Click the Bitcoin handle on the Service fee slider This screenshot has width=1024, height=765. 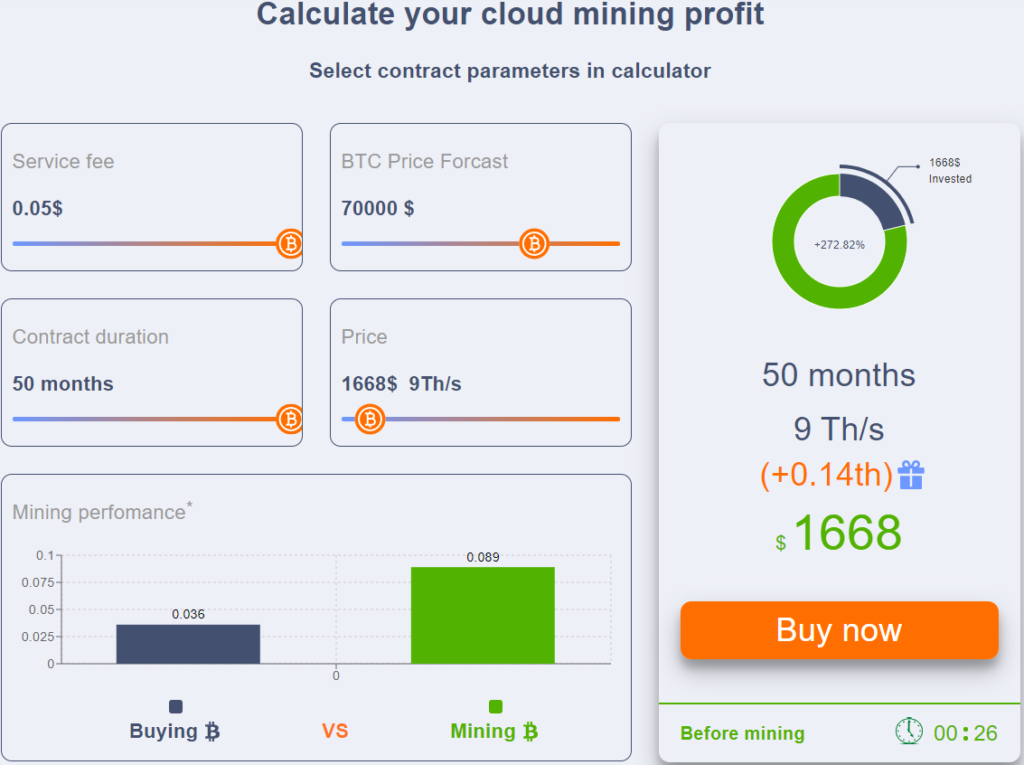point(290,244)
